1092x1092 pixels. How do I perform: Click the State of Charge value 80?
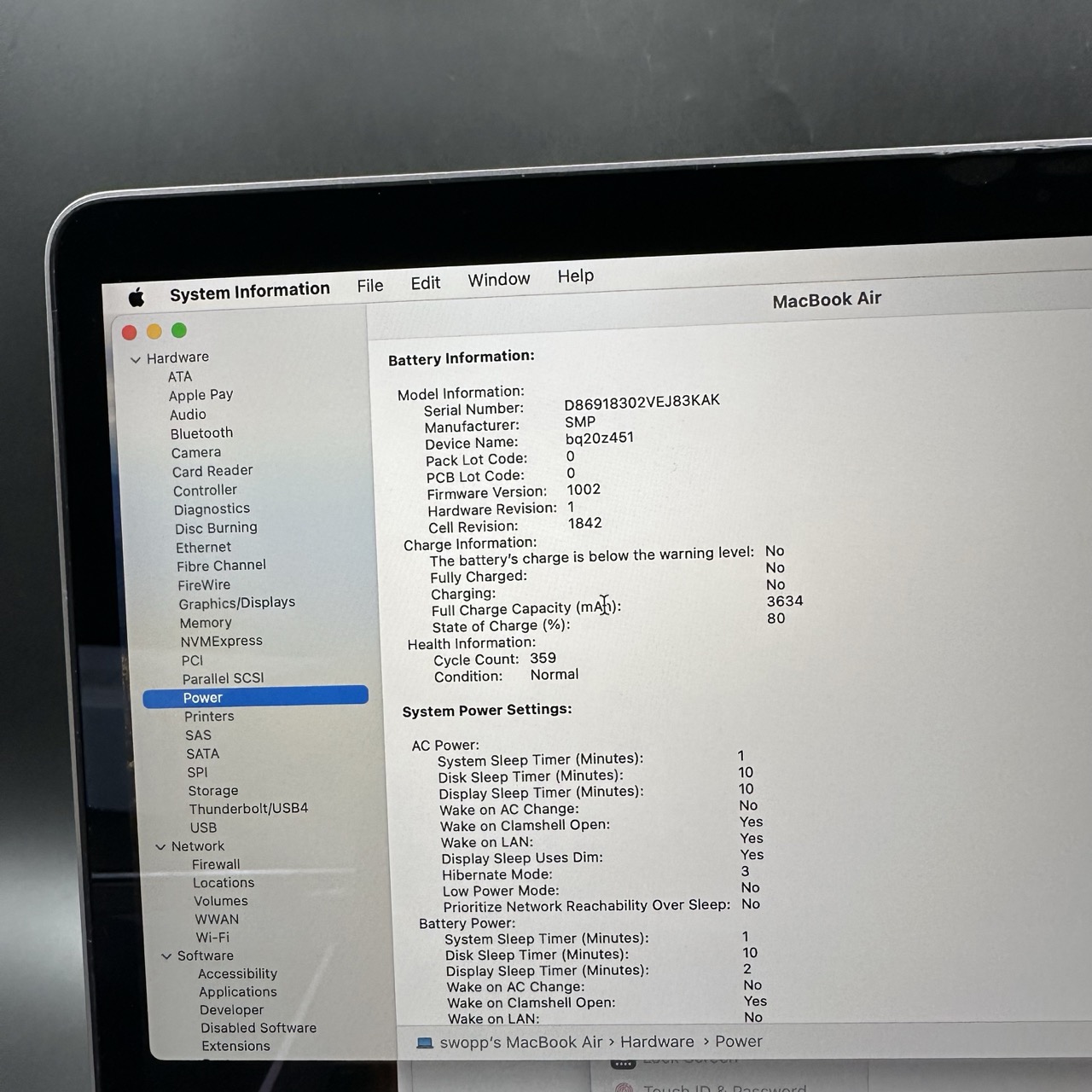click(776, 619)
